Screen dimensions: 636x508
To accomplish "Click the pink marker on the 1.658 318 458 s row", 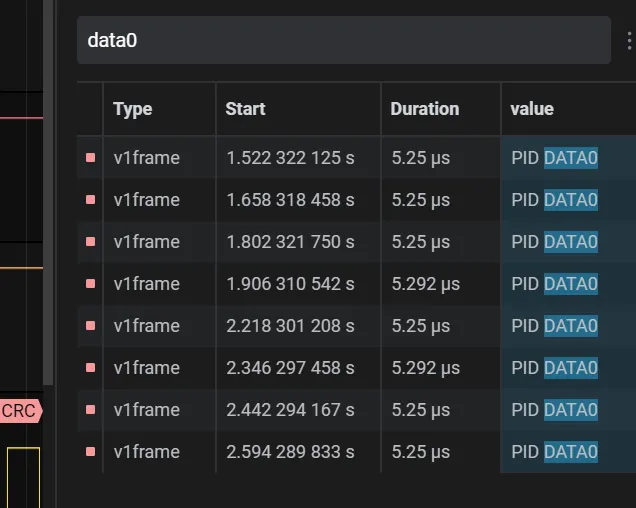I will point(91,200).
